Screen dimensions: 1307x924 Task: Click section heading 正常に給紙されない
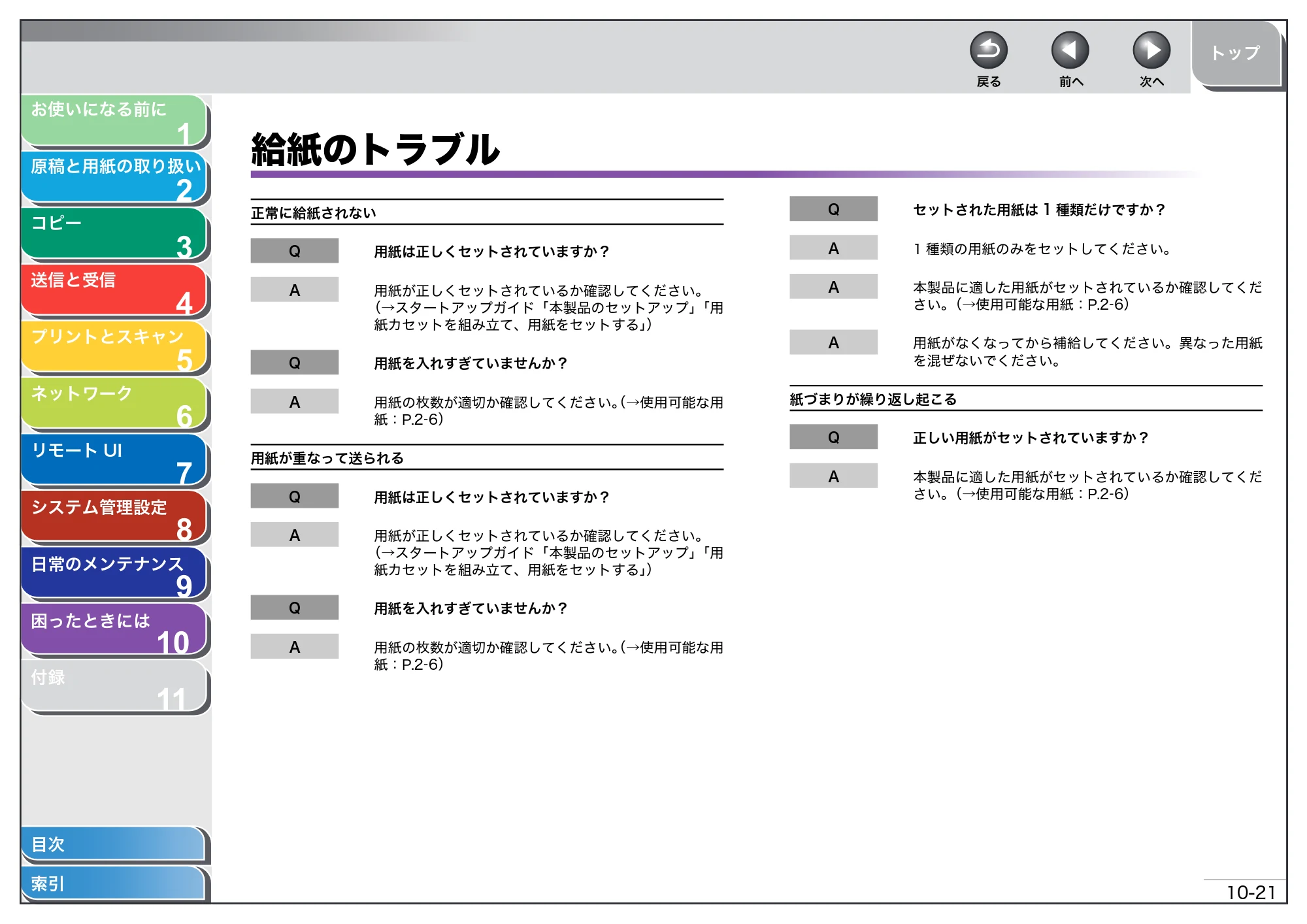[x=314, y=213]
